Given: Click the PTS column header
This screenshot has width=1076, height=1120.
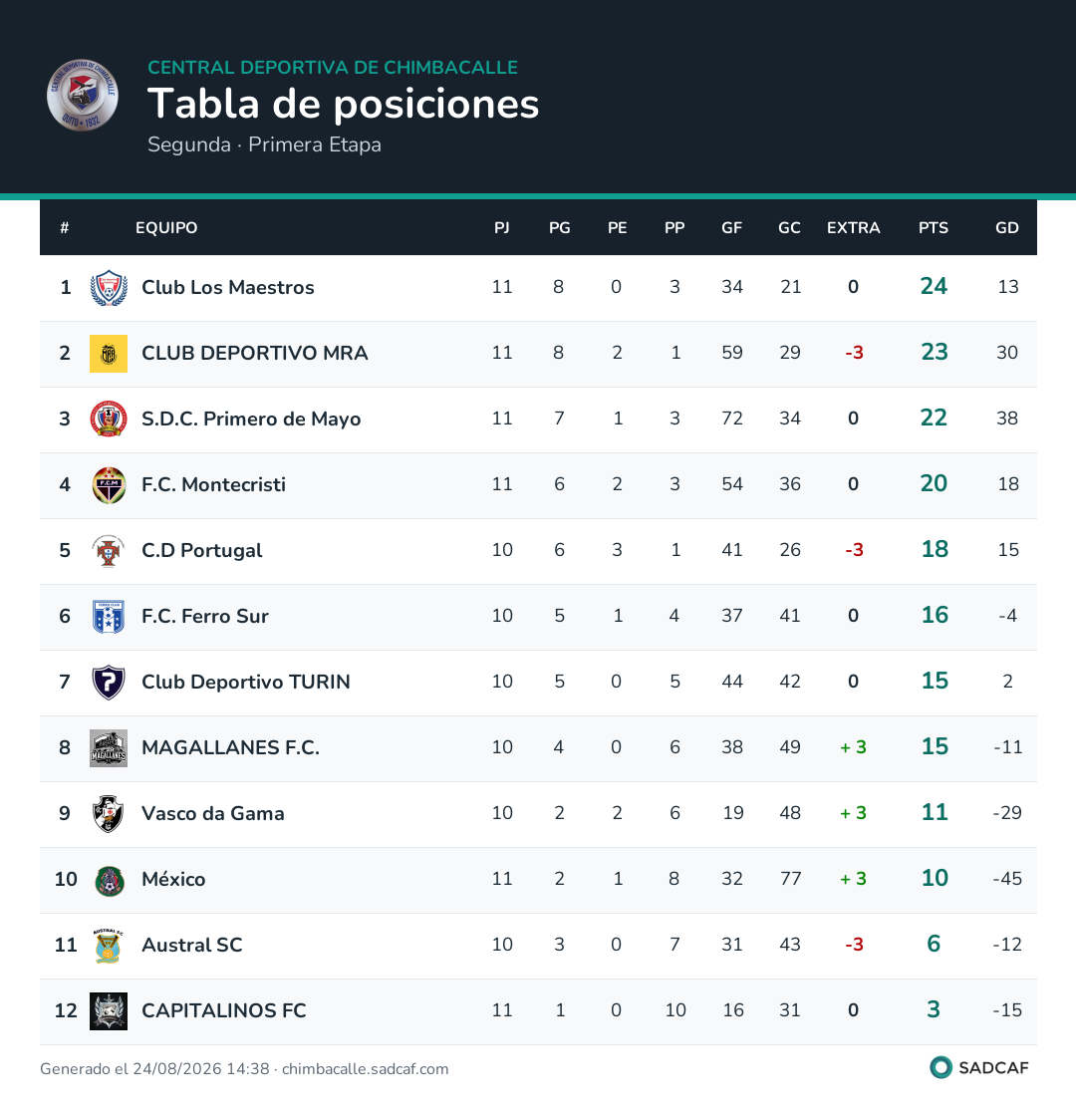Looking at the screenshot, I should pyautogui.click(x=934, y=228).
